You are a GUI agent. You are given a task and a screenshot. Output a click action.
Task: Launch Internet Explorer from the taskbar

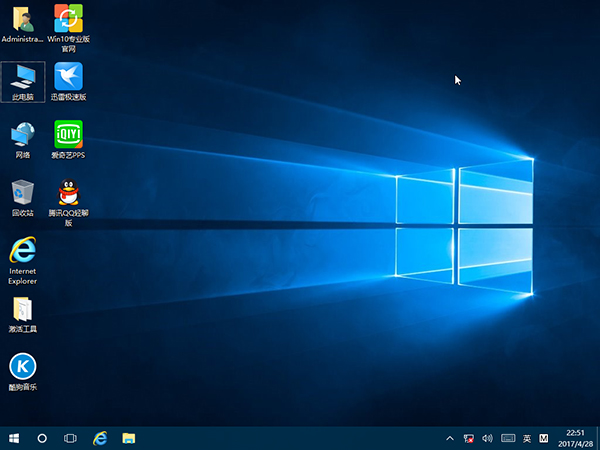tap(100, 438)
